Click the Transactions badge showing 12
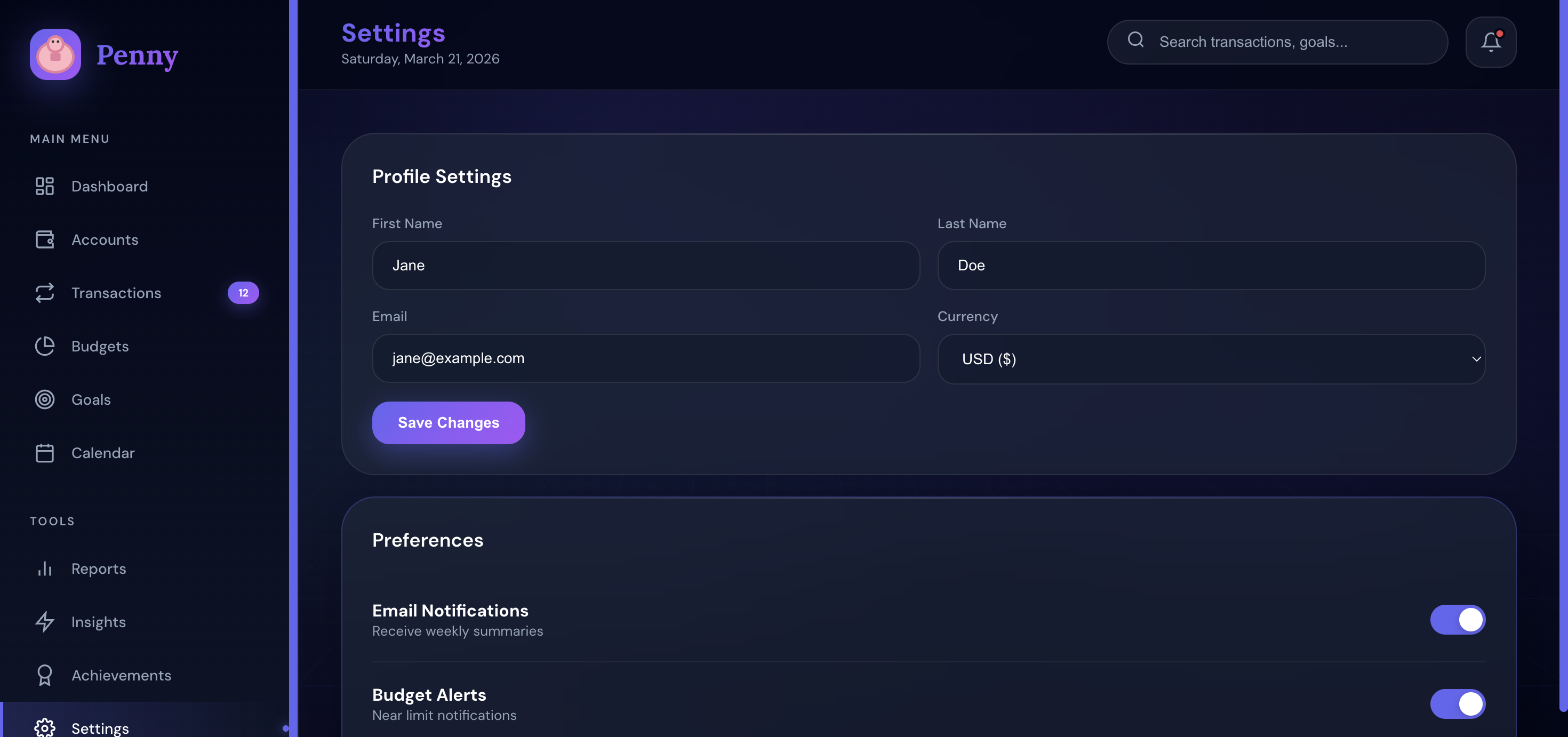 [x=243, y=293]
